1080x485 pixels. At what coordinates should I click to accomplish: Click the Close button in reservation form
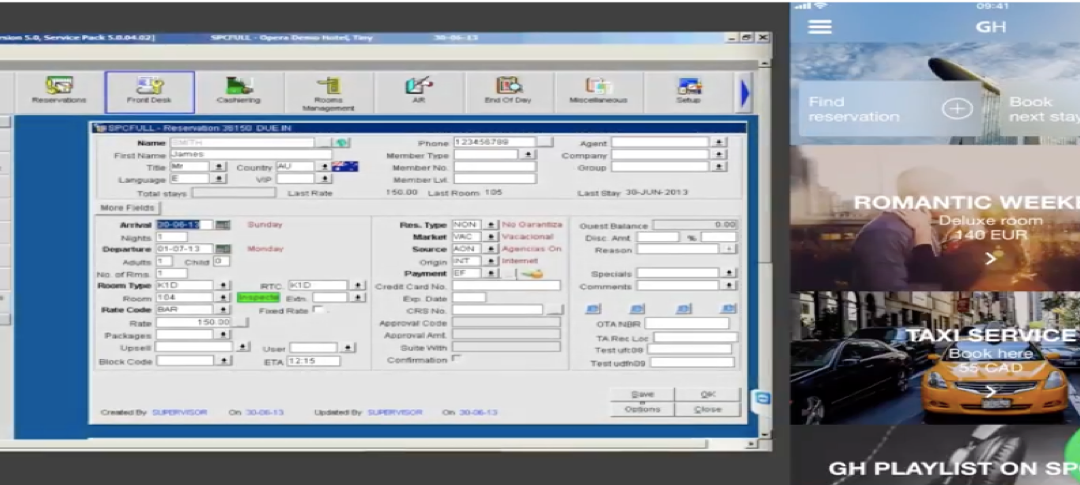click(x=707, y=409)
